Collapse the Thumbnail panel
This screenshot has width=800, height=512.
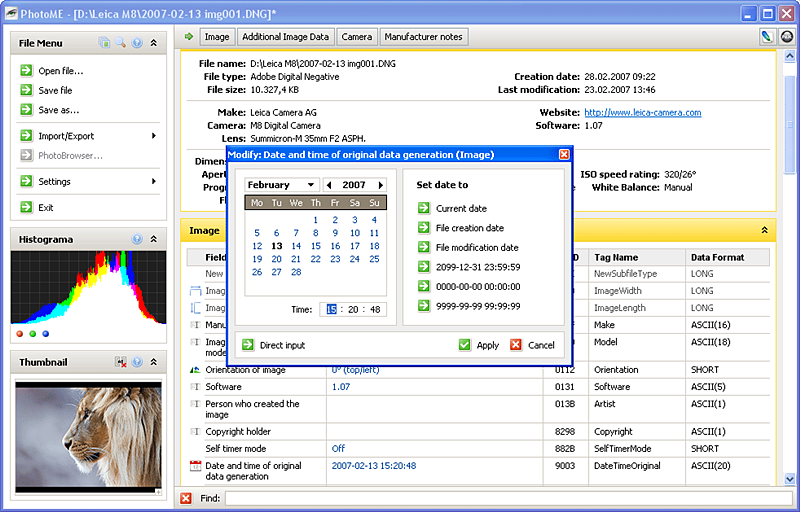coord(154,362)
